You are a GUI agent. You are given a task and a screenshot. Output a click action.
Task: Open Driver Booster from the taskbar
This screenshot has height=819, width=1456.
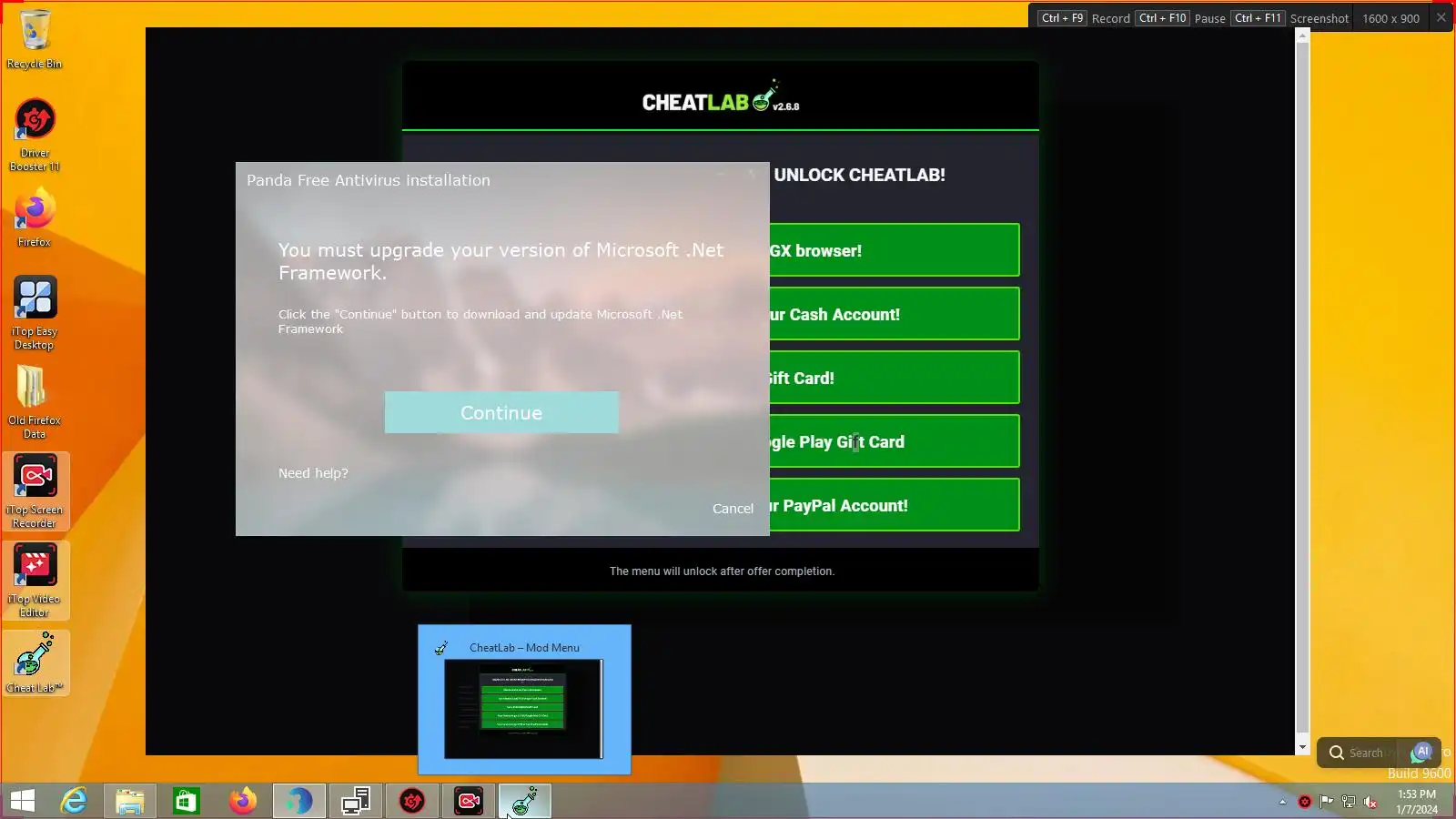pyautogui.click(x=412, y=801)
